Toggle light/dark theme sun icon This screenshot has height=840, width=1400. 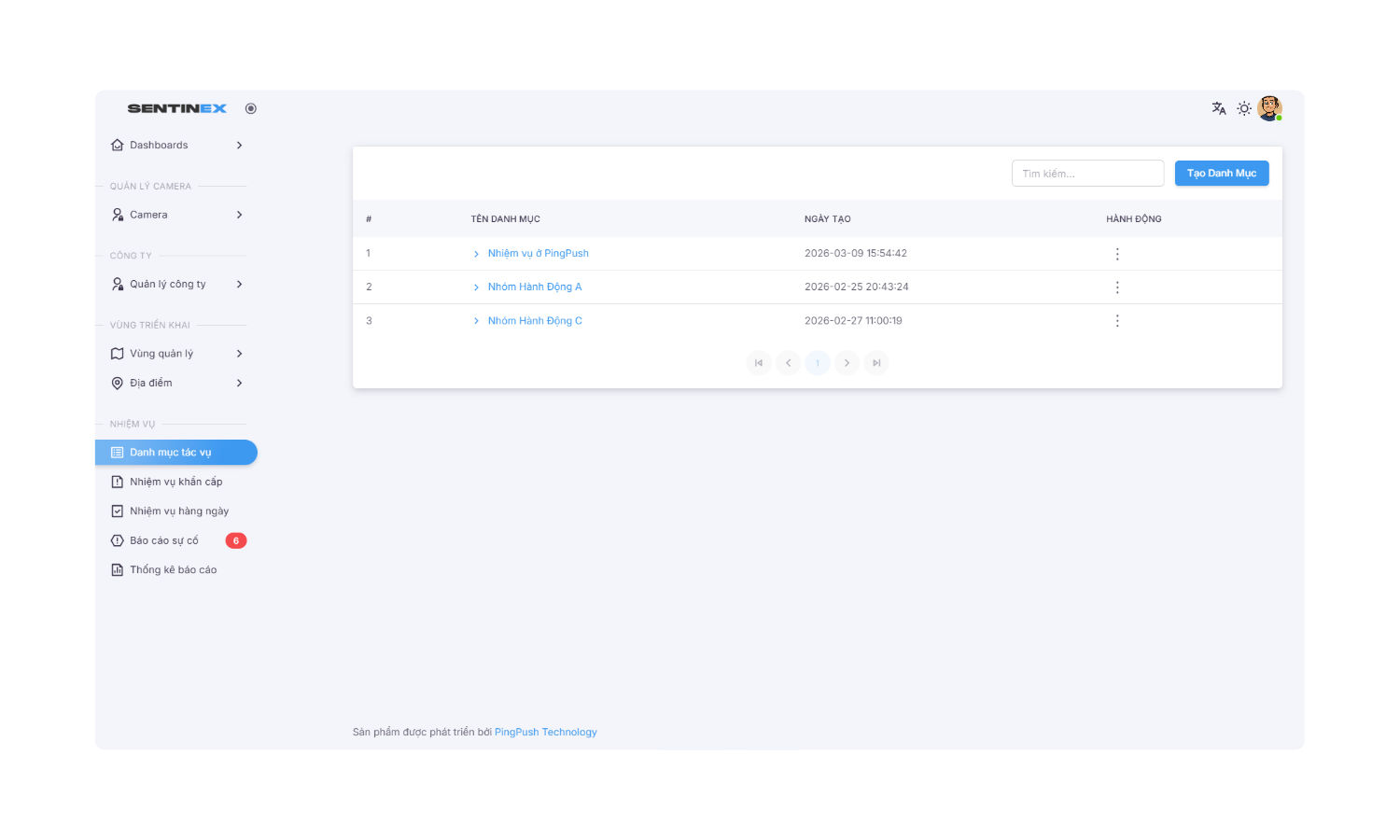[x=1244, y=108]
